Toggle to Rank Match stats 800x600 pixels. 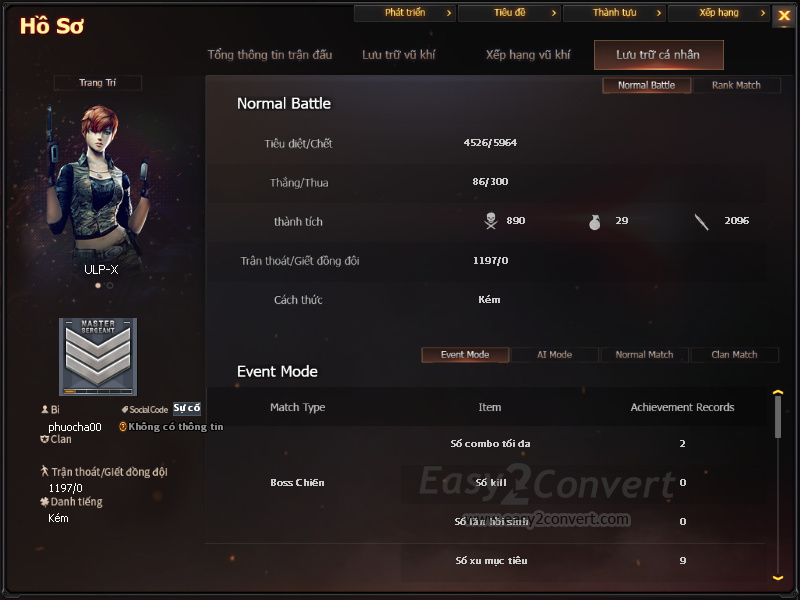(736, 85)
